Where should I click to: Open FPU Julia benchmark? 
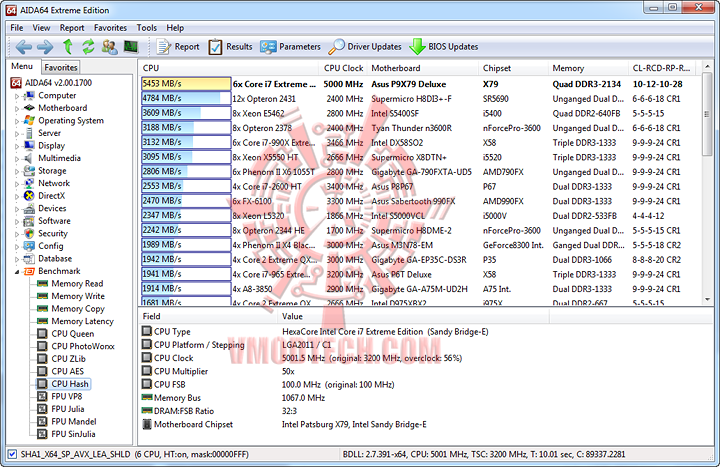pyautogui.click(x=68, y=409)
